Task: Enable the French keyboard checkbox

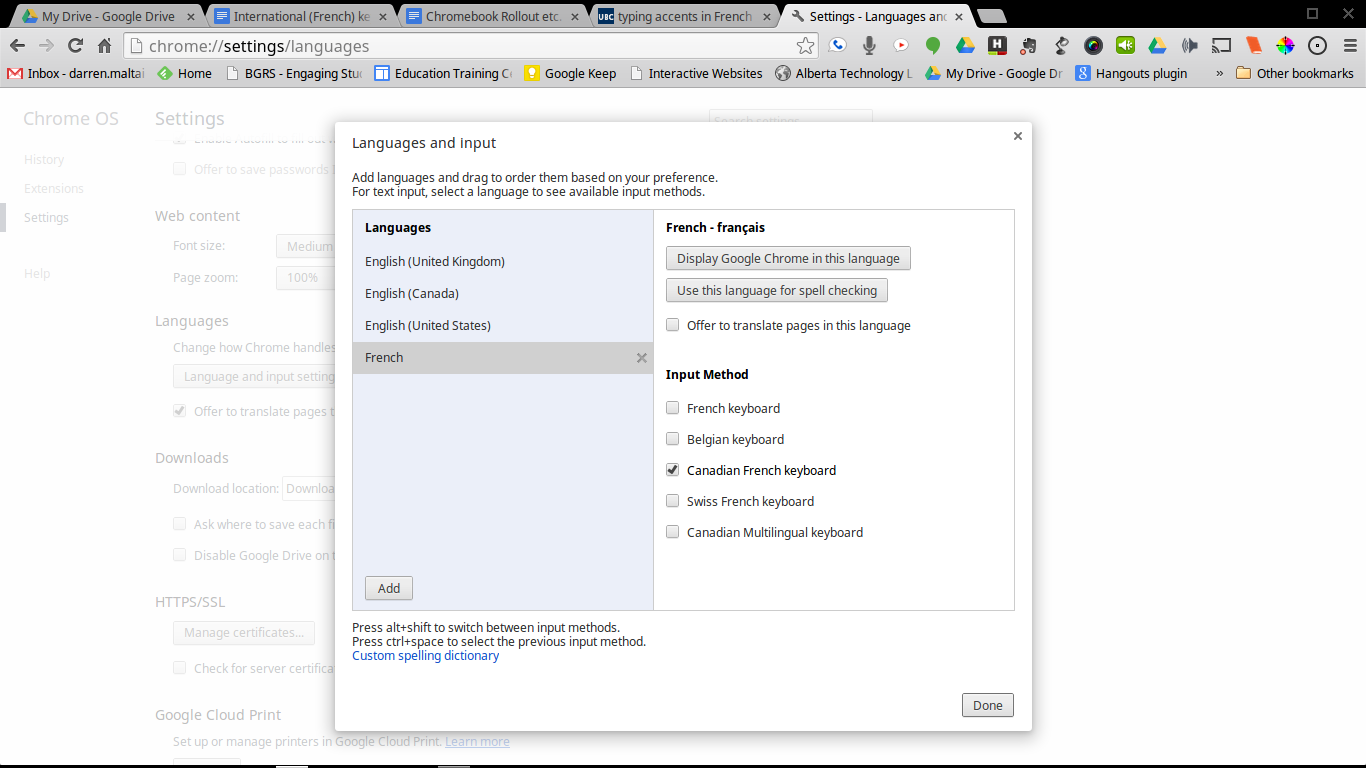Action: pyautogui.click(x=673, y=408)
